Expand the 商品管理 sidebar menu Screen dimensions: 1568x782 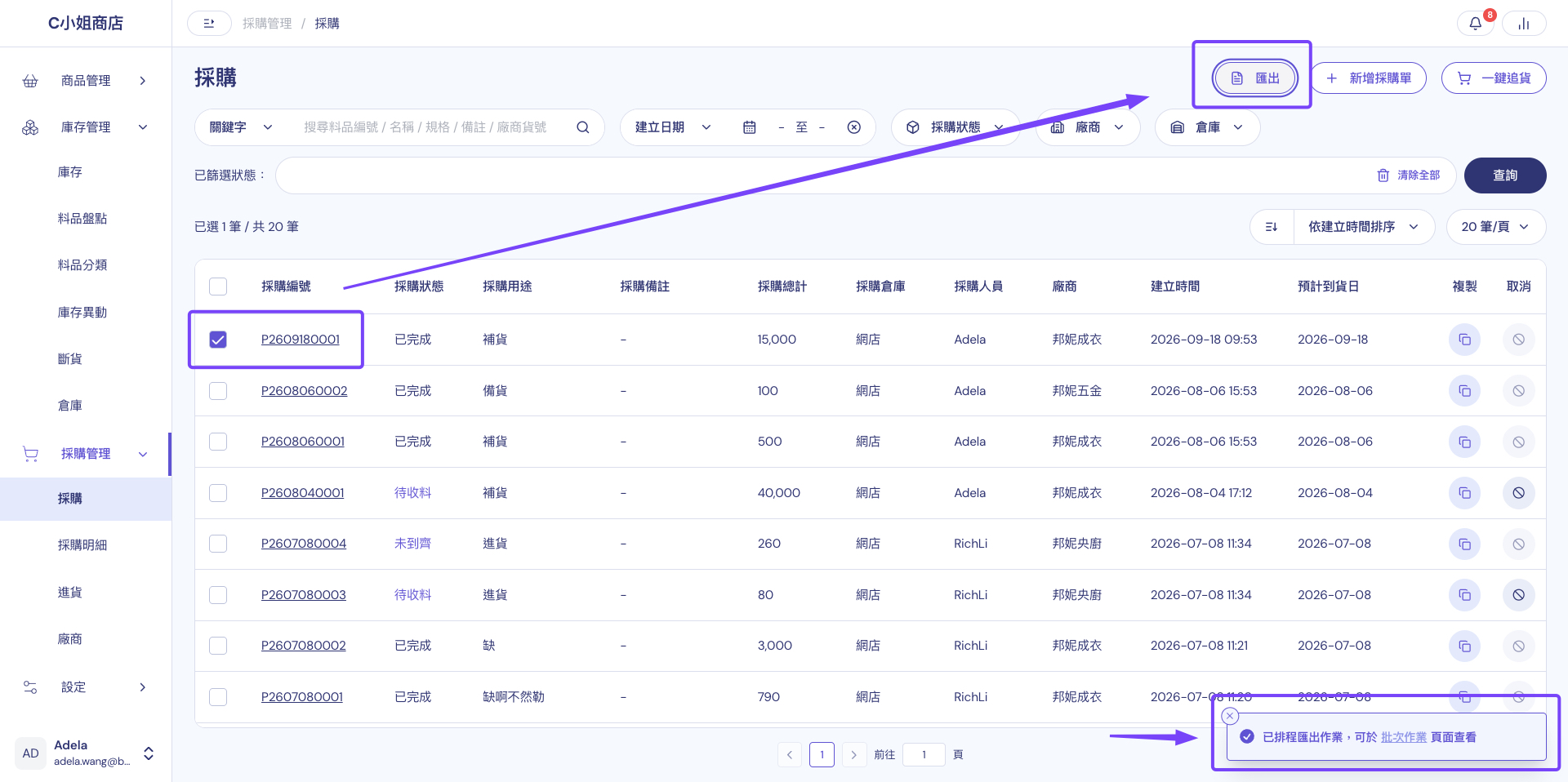pos(86,81)
